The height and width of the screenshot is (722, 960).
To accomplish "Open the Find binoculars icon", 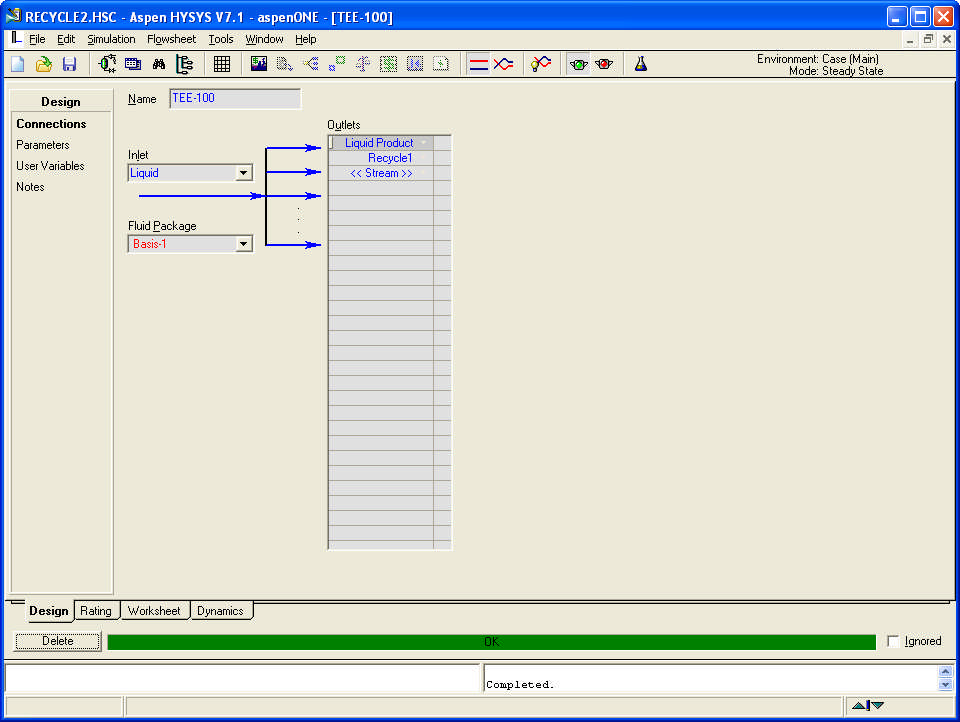I will (x=159, y=64).
